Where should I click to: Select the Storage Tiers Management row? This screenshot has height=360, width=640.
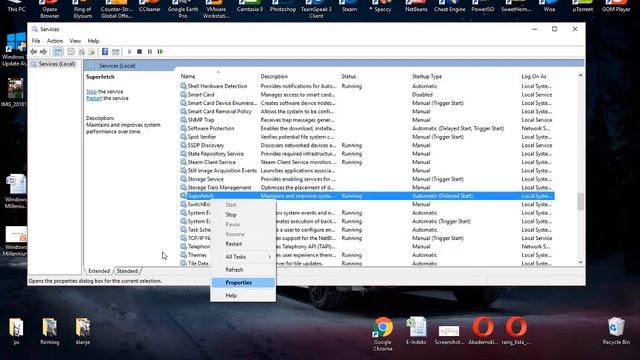[367, 187]
